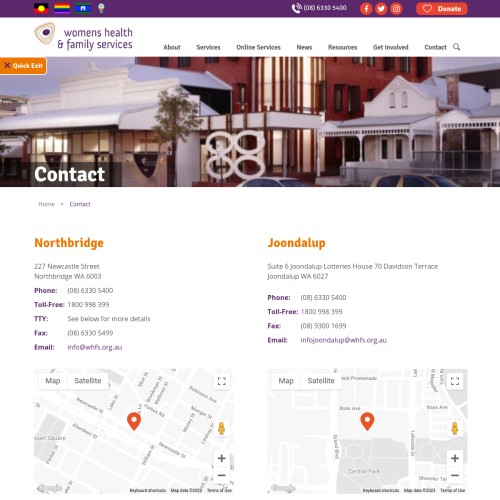Click the Donate button
The width and height of the screenshot is (500, 500).
click(x=442, y=9)
